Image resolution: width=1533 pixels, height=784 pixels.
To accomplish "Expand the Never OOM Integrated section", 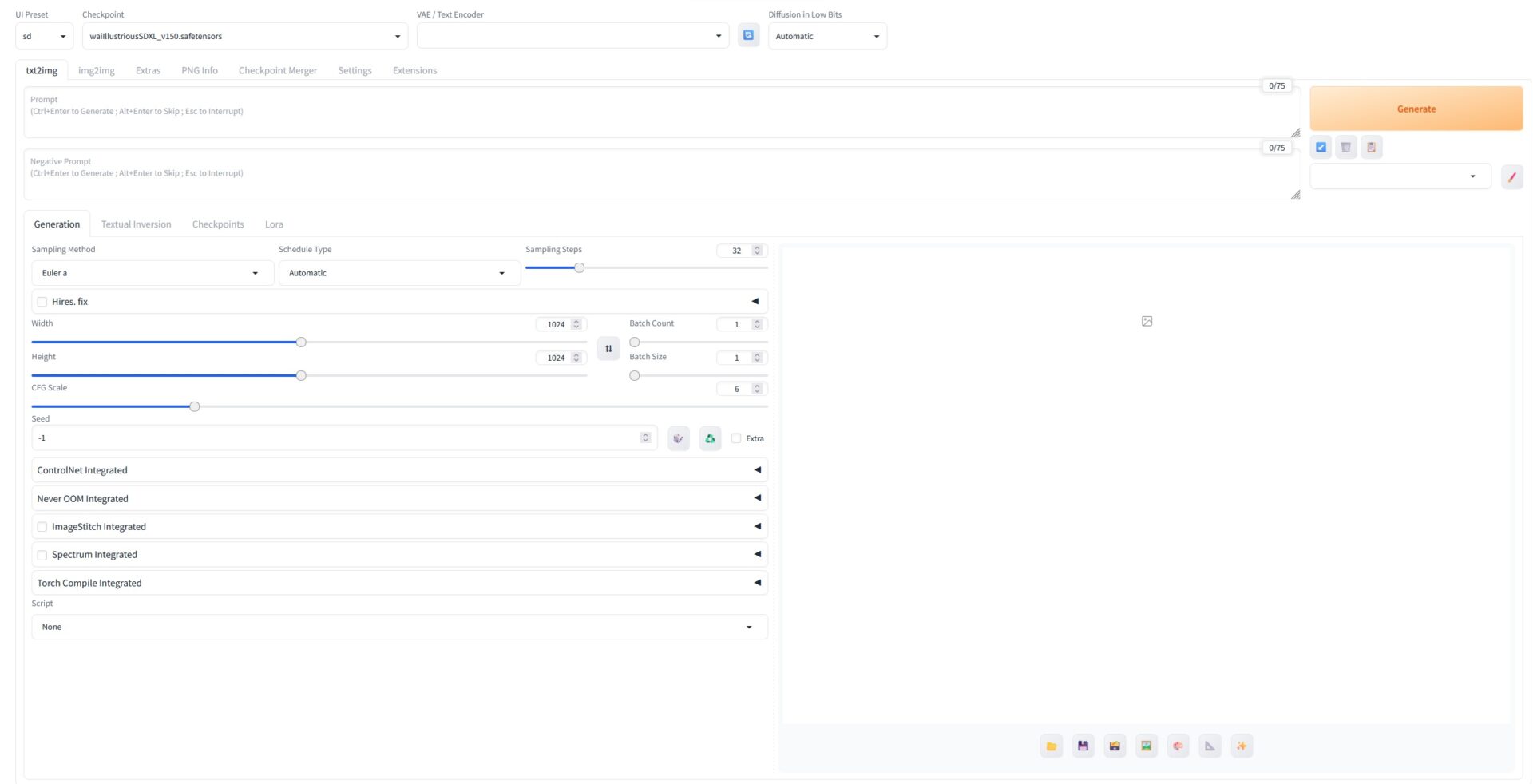I will (x=399, y=498).
